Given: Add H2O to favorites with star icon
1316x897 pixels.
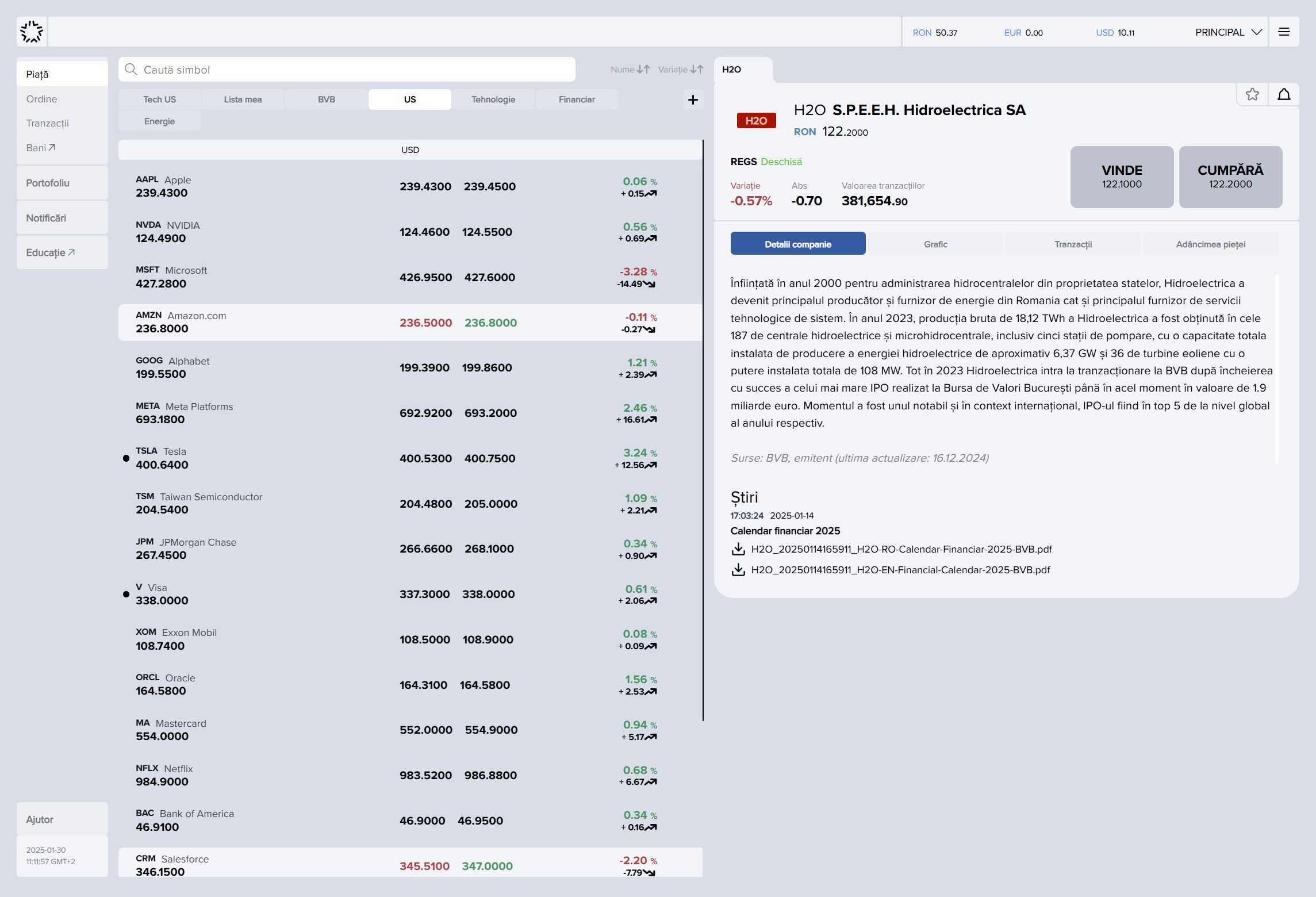Looking at the screenshot, I should [1252, 94].
